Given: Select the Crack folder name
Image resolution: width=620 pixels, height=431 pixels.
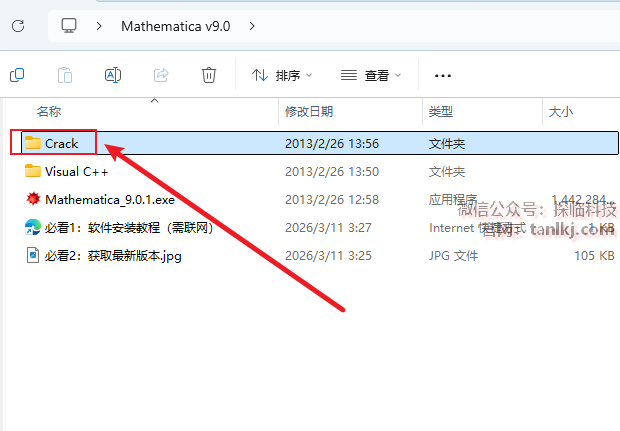Looking at the screenshot, I should coord(62,143).
